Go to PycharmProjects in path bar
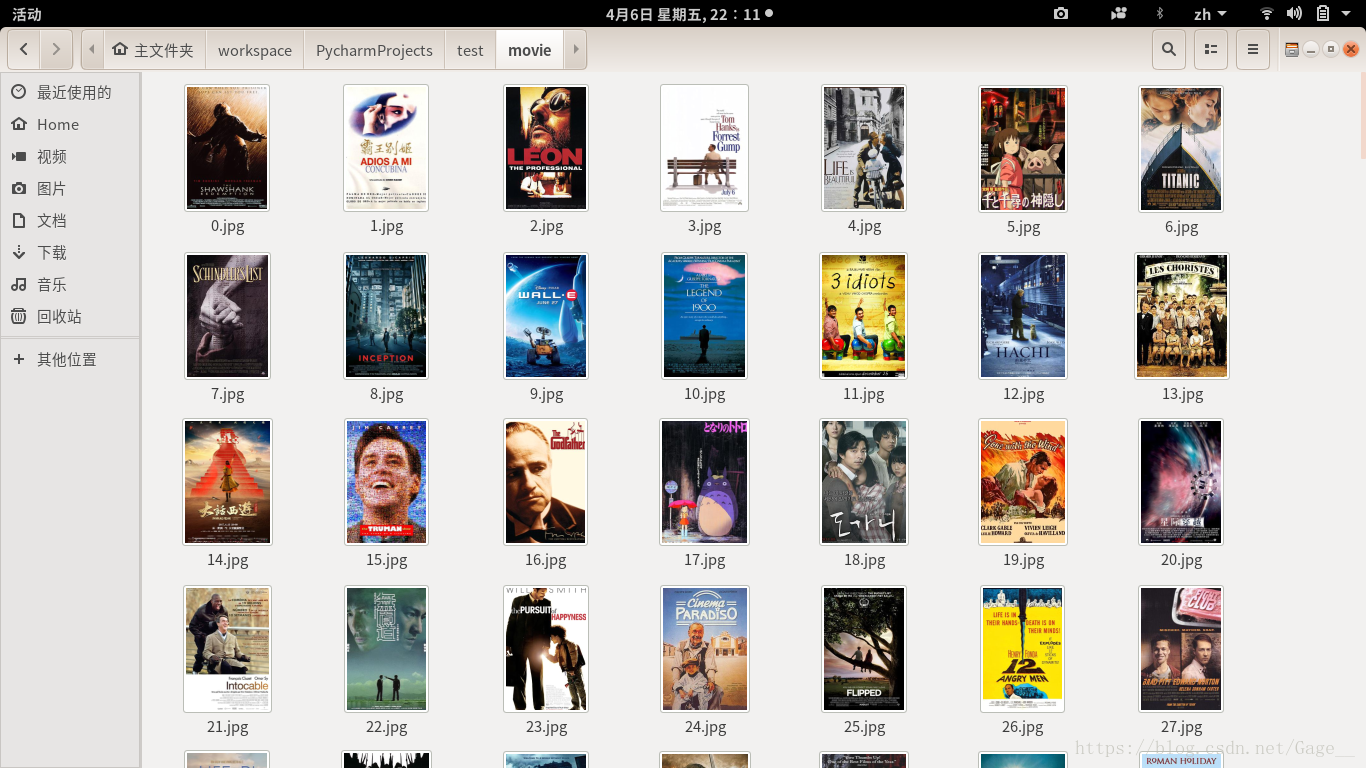This screenshot has width=1366, height=768. pyautogui.click(x=374, y=50)
